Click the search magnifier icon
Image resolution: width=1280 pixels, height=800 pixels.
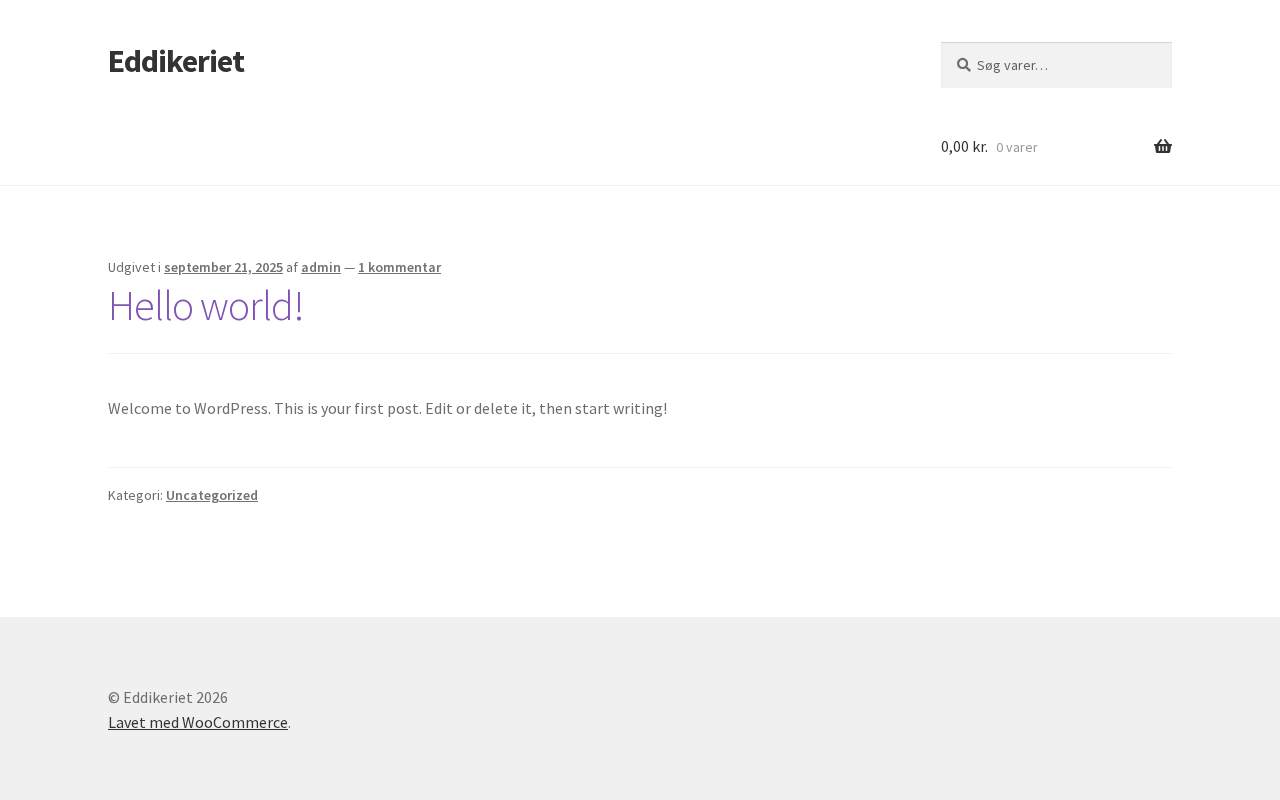[x=963, y=65]
